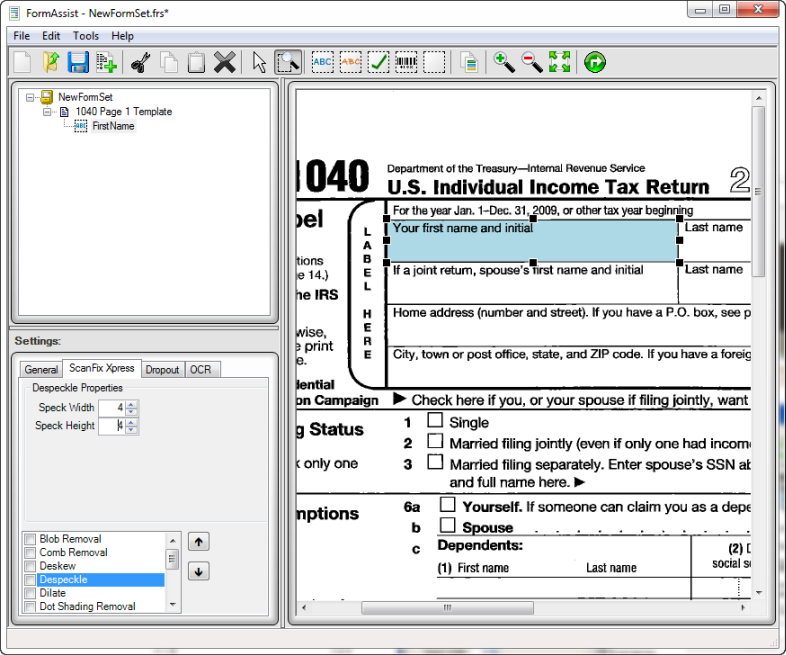
Task: Click right arrow of image horizontal scrollbar
Action: [x=743, y=607]
